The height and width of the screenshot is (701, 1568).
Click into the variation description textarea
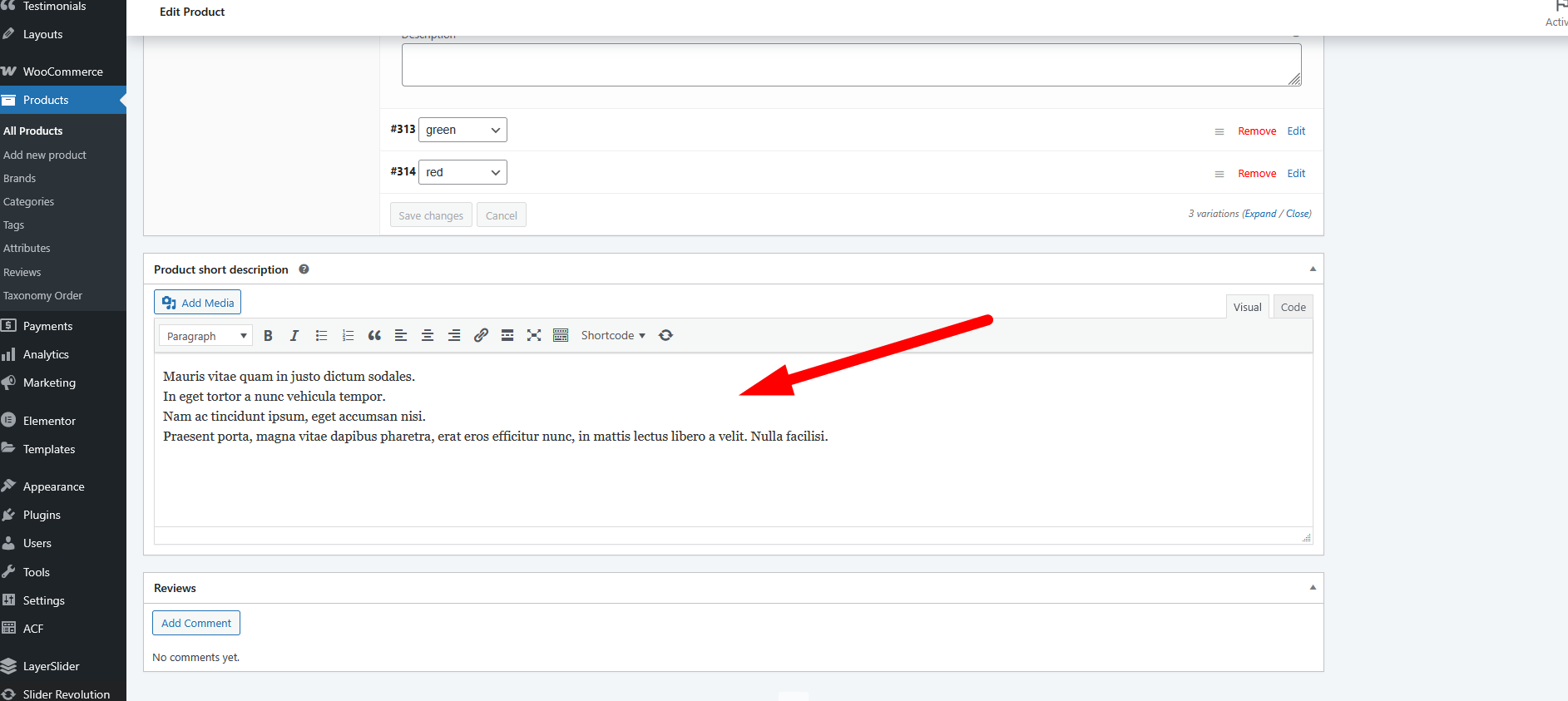(850, 65)
